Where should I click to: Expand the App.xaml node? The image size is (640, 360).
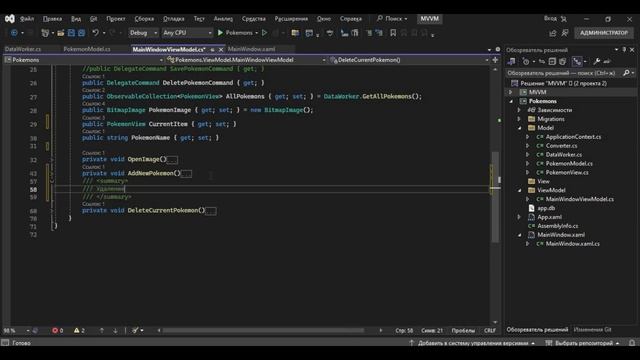pyautogui.click(x=519, y=217)
